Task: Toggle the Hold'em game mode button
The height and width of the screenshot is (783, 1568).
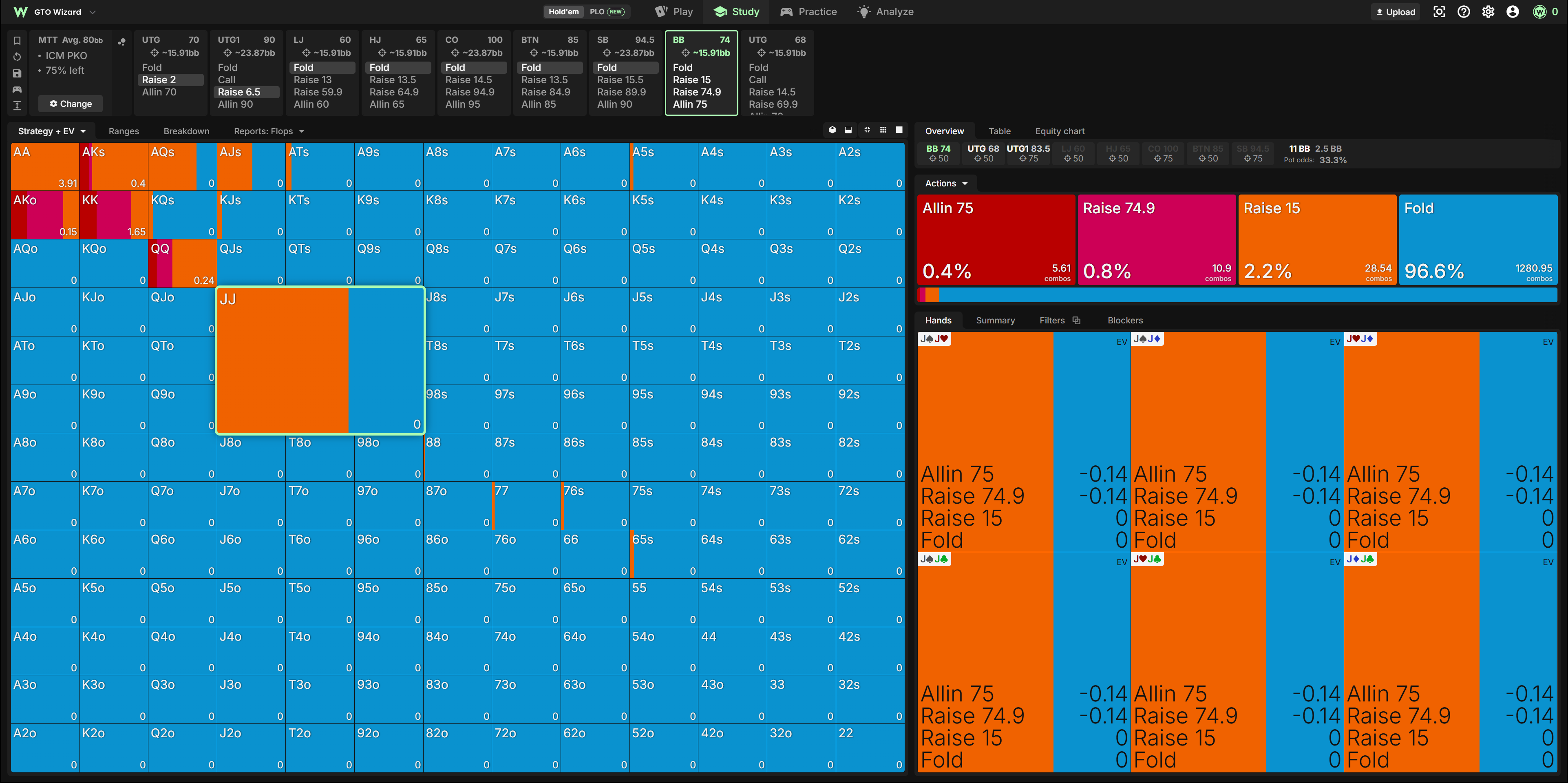Action: tap(564, 11)
